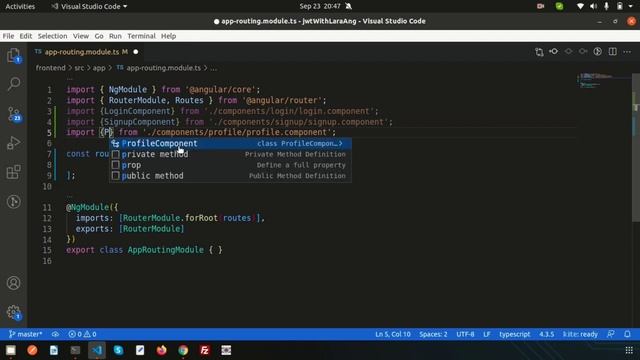Open the Run and Debug view
640x360 pixels.
(x=13, y=143)
